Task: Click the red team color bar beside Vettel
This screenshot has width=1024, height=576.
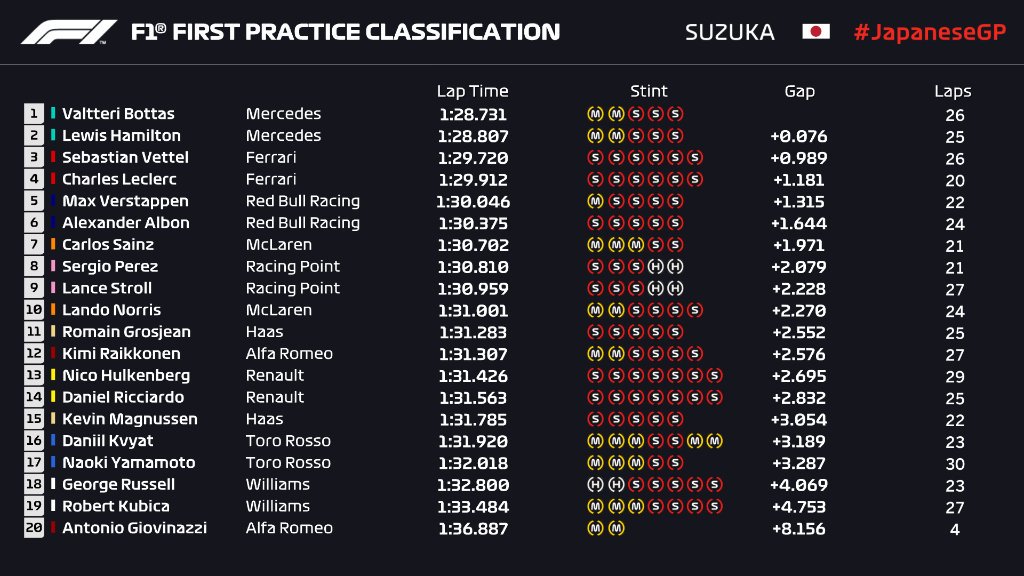Action: [x=53, y=158]
